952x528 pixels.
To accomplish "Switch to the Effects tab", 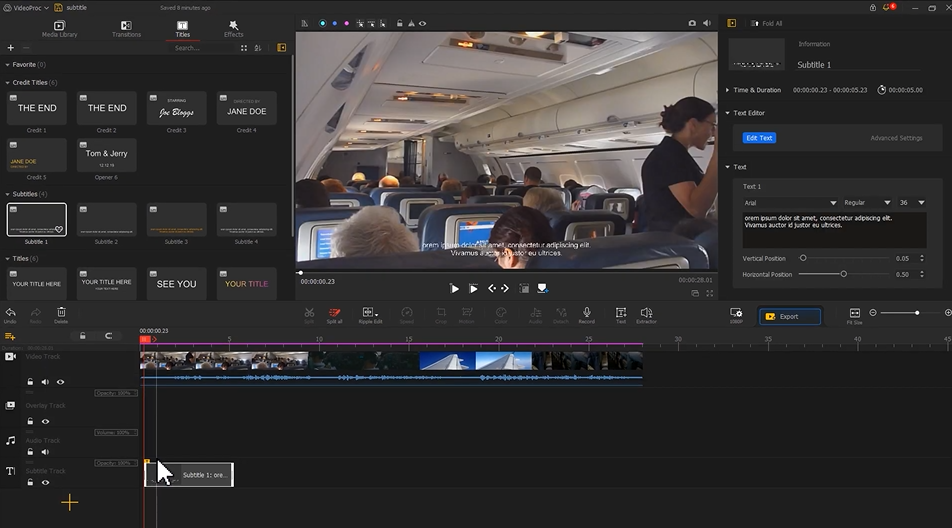I will point(233,29).
